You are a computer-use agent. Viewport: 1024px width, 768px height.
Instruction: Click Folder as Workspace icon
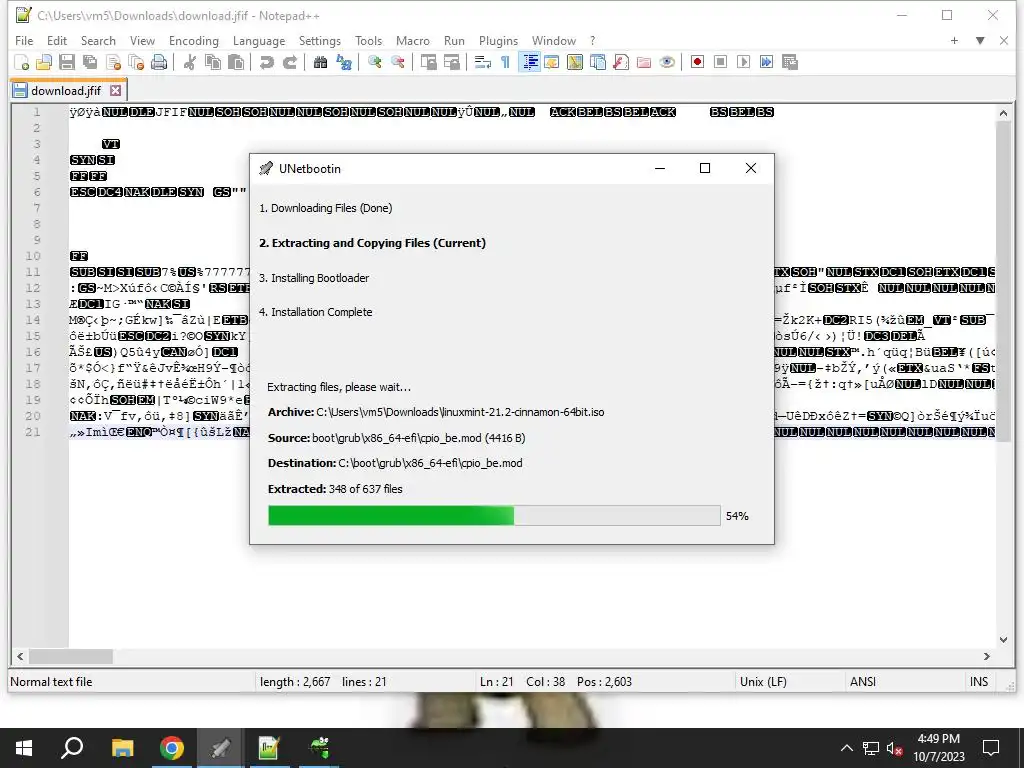pyautogui.click(x=644, y=62)
